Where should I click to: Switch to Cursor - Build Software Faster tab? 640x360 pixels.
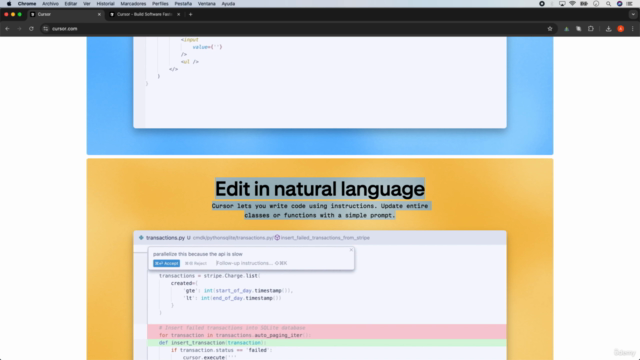pyautogui.click(x=144, y=14)
